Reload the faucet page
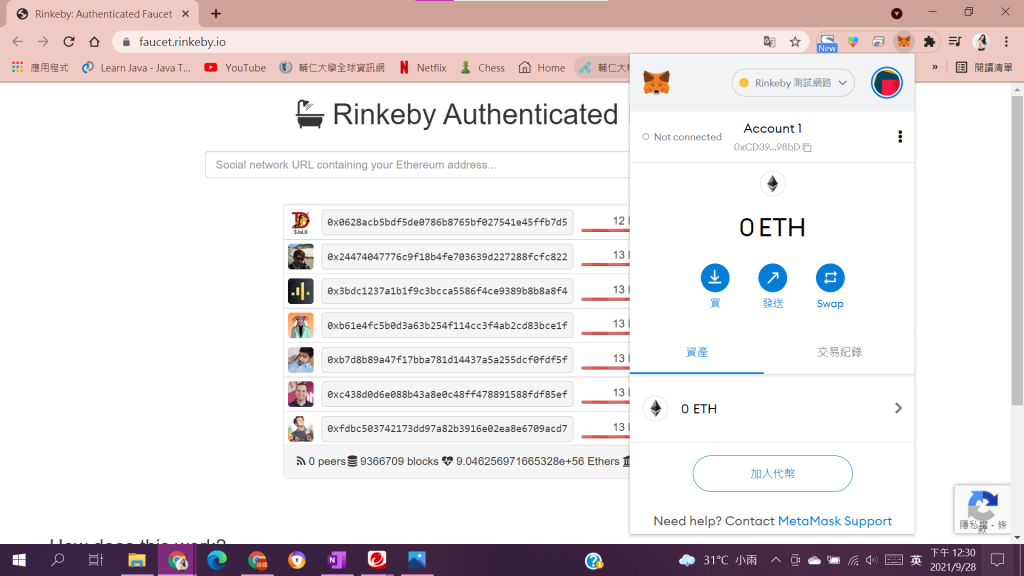Image resolution: width=1024 pixels, height=576 pixels. 69,42
